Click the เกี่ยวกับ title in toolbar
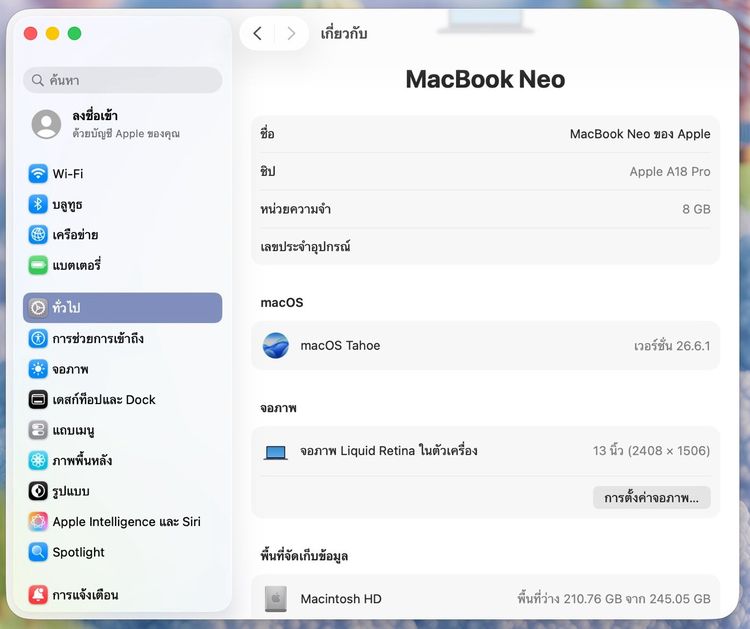Viewport: 750px width, 629px height. click(343, 33)
